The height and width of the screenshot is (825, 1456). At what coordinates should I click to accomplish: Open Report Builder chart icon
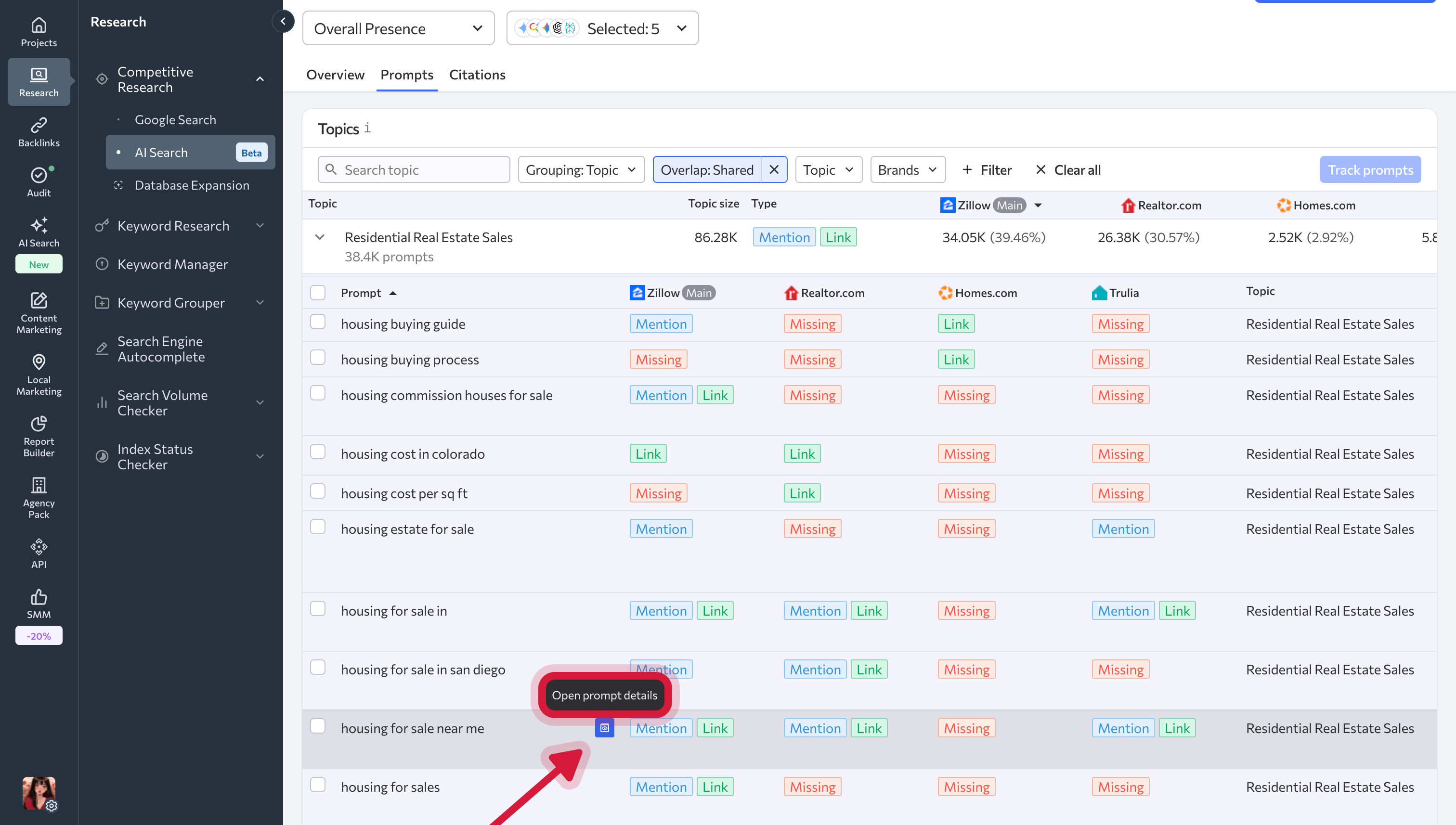[x=39, y=423]
